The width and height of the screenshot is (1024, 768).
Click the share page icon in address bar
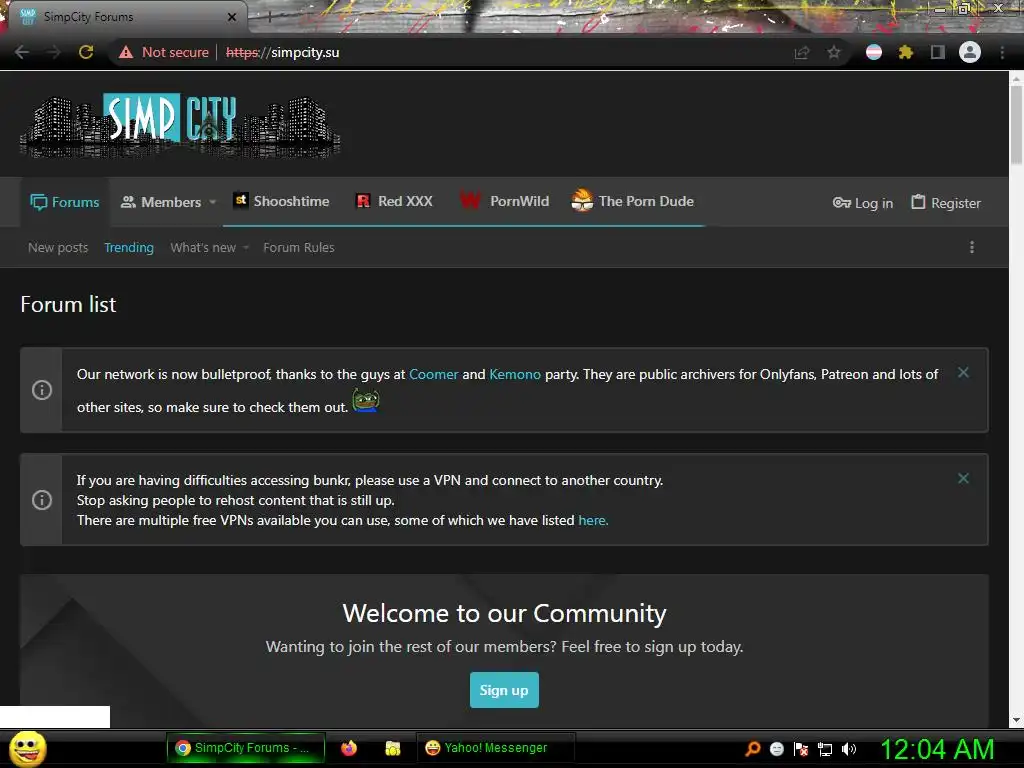(x=802, y=52)
